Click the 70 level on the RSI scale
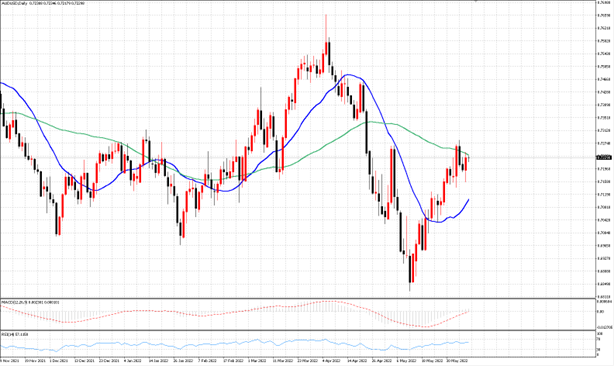This screenshot has height=366, width=614. point(599,339)
